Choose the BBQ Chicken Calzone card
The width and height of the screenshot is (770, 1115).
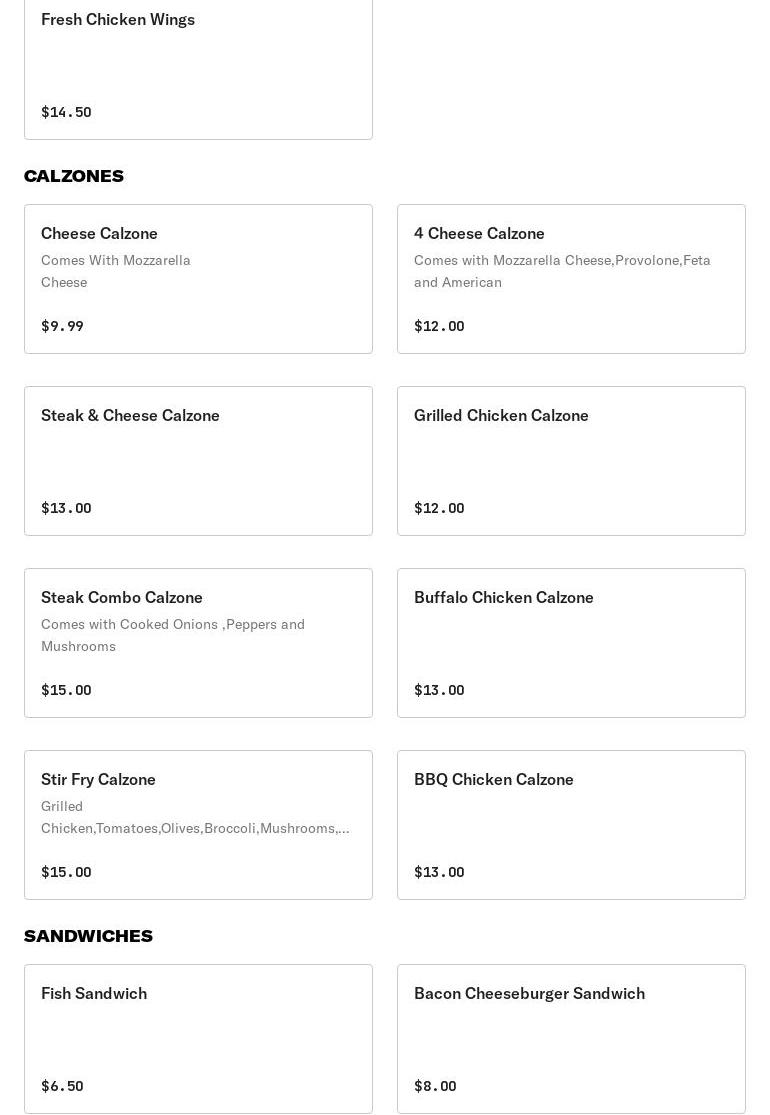[x=571, y=824]
